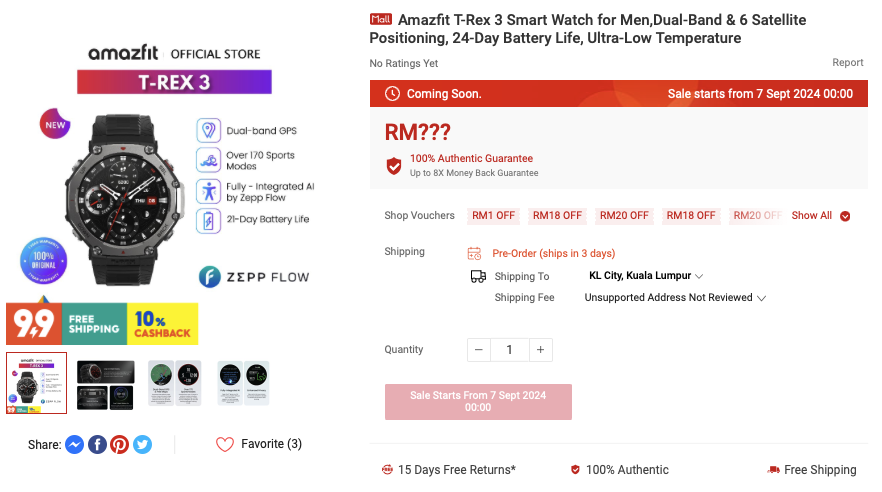This screenshot has width=882, height=492.
Task: Decrease quantity with the minus button
Action: pyautogui.click(x=479, y=350)
